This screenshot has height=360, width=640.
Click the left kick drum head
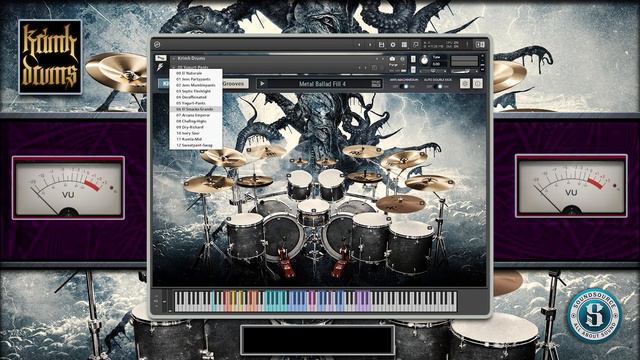point(284,238)
